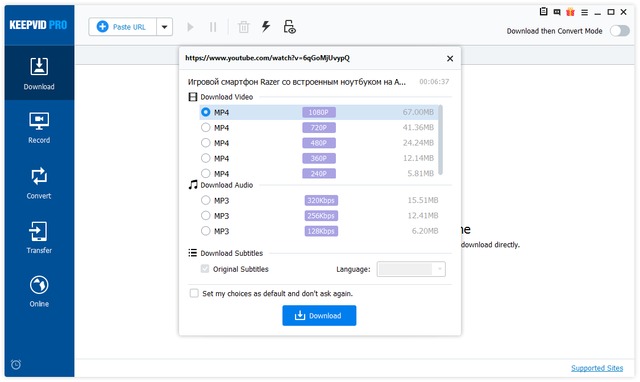Viewport: 640px width, 382px height.
Task: Click the 720P resolution badge
Action: coord(319,128)
